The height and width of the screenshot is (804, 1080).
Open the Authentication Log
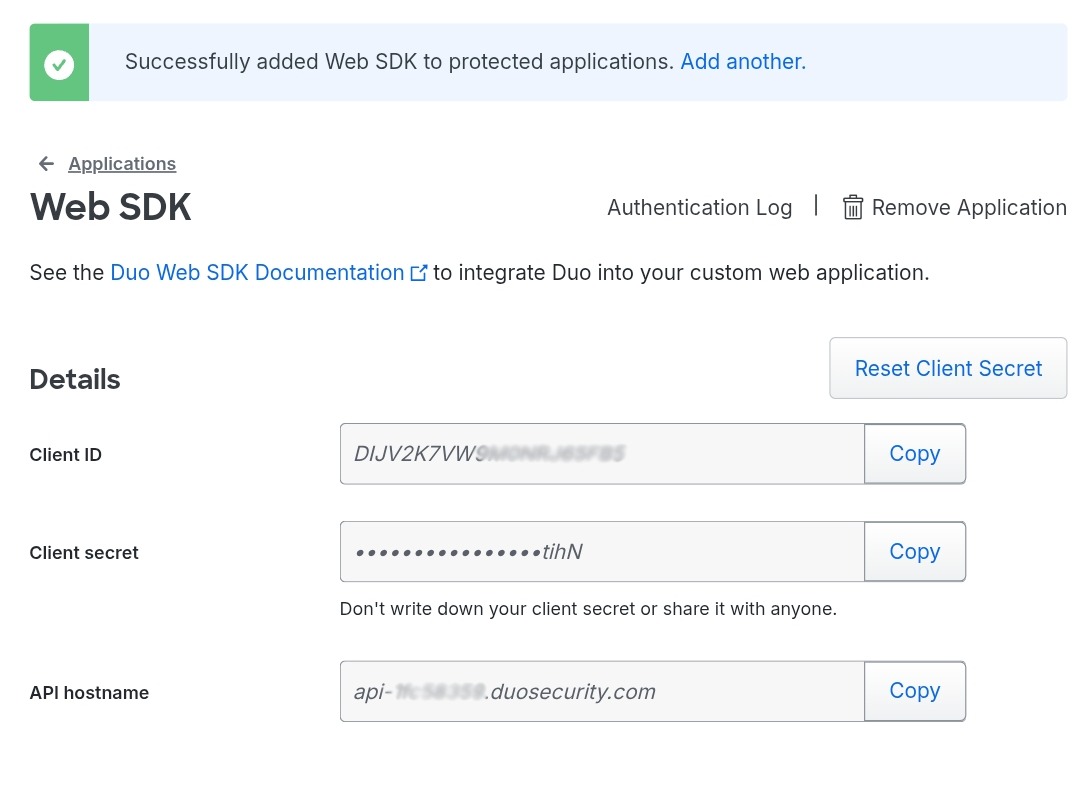pos(699,207)
